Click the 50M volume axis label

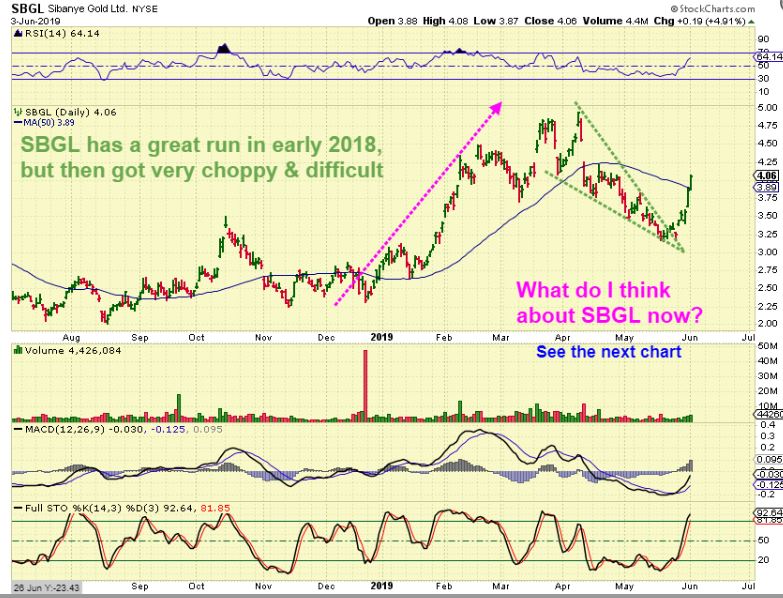[x=768, y=346]
